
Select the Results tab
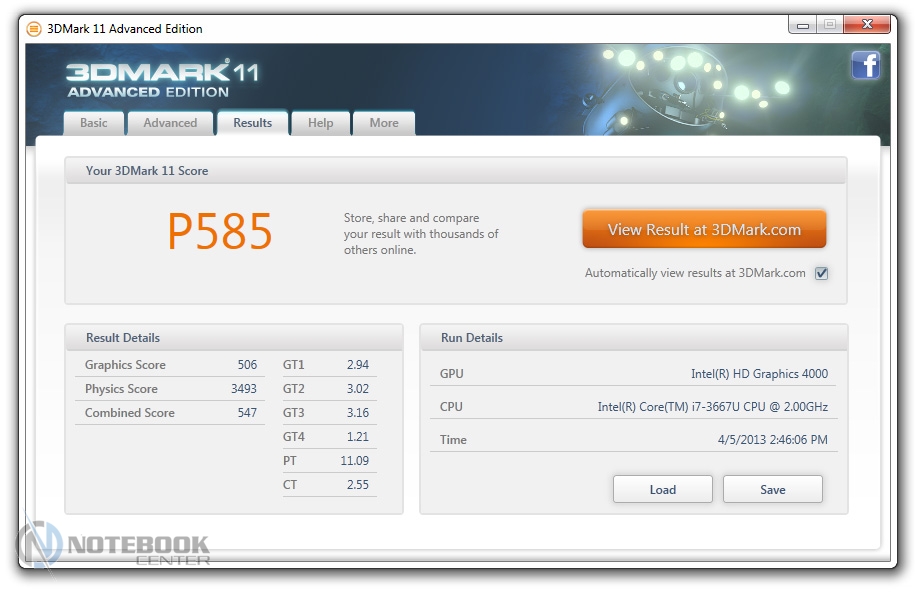click(x=253, y=123)
